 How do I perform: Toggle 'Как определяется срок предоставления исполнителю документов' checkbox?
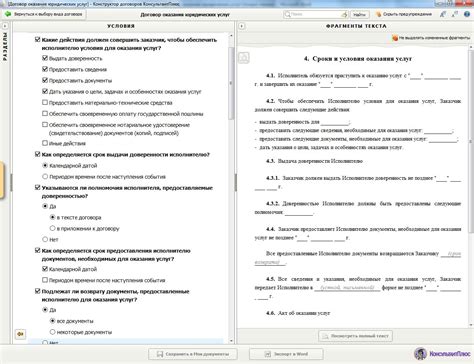[x=38, y=250]
